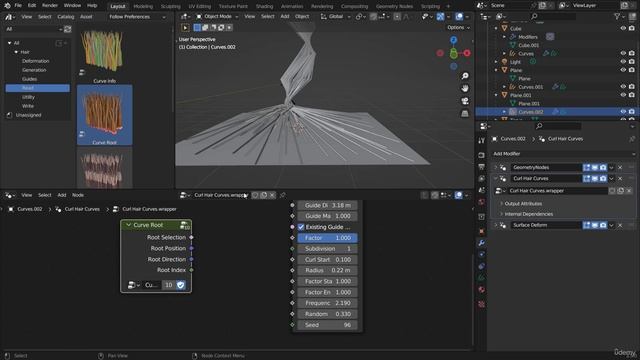The height and width of the screenshot is (360, 640).
Task: Open the Scene properties tab
Action: 482,190
